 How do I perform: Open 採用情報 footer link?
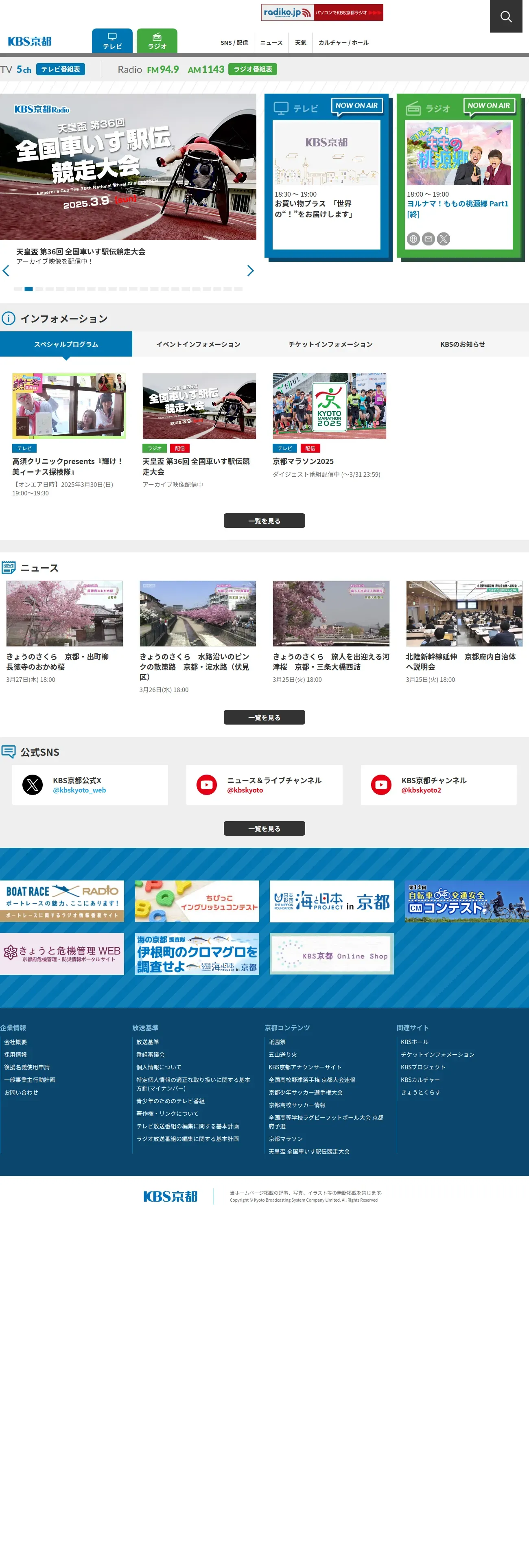click(16, 1055)
